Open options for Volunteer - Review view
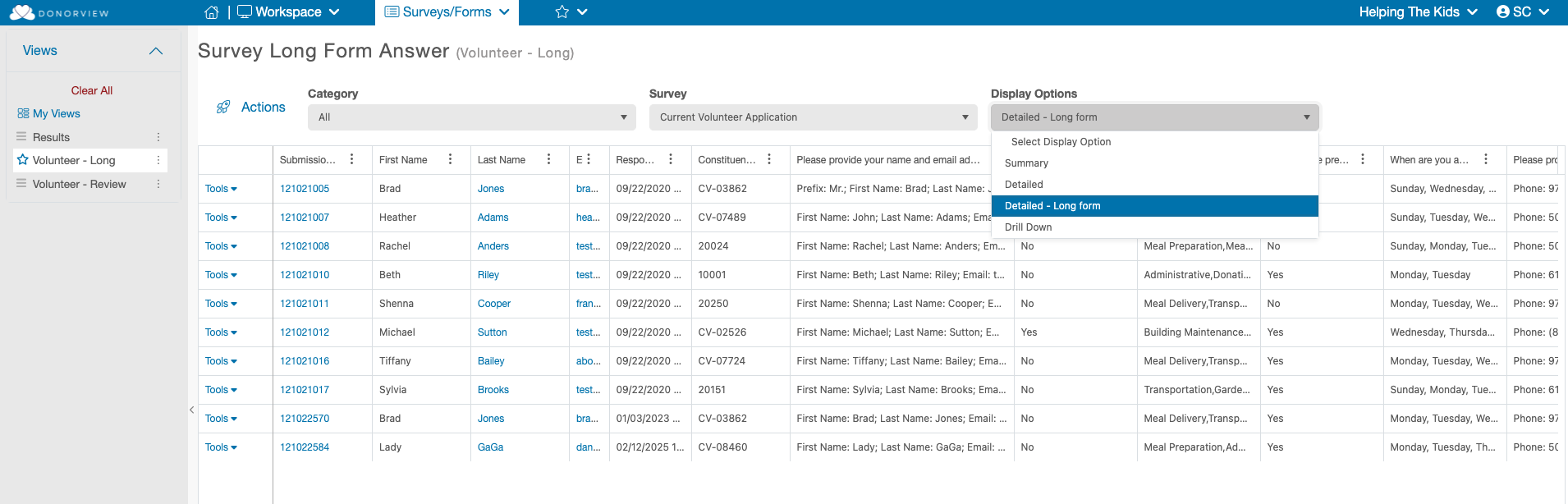 point(158,184)
